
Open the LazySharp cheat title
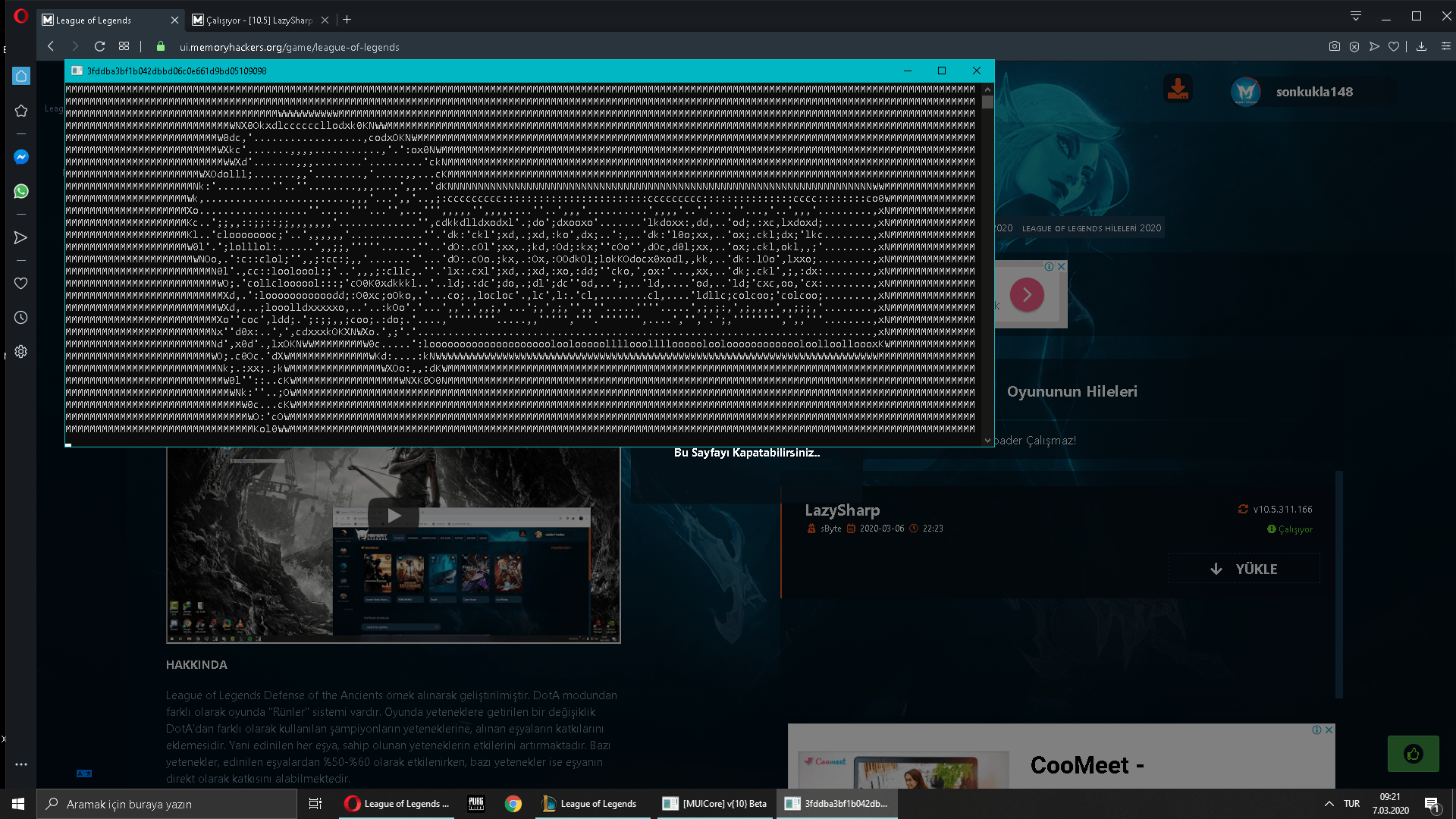click(843, 510)
